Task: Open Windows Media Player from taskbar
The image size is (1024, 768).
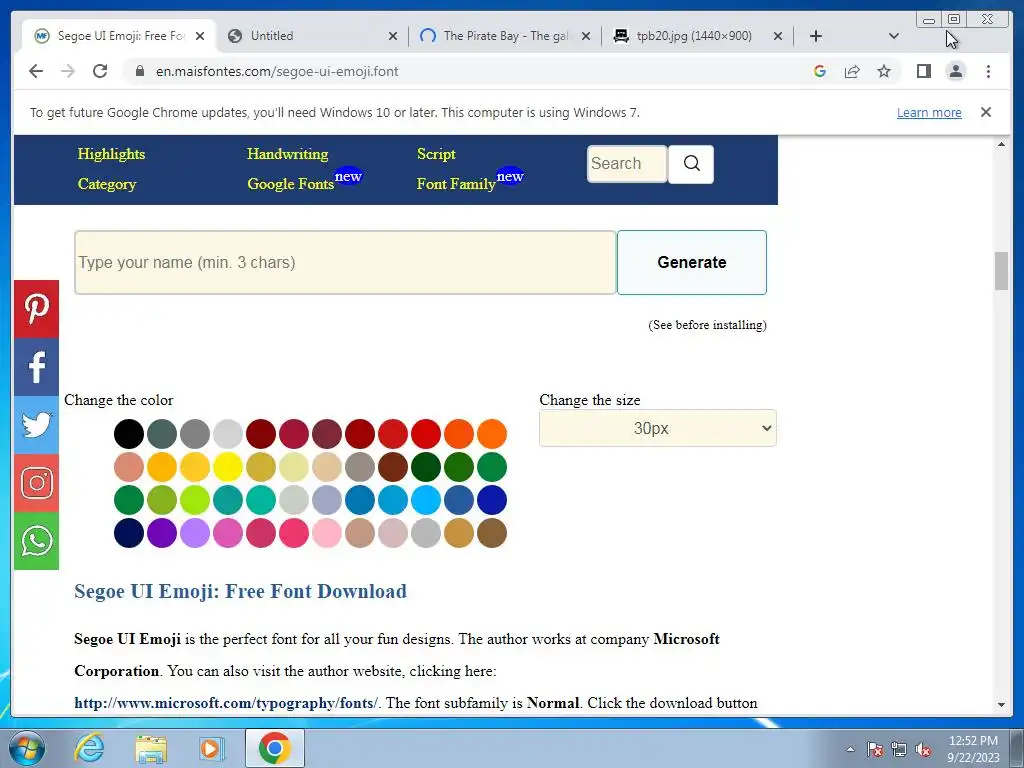Action: pos(212,748)
